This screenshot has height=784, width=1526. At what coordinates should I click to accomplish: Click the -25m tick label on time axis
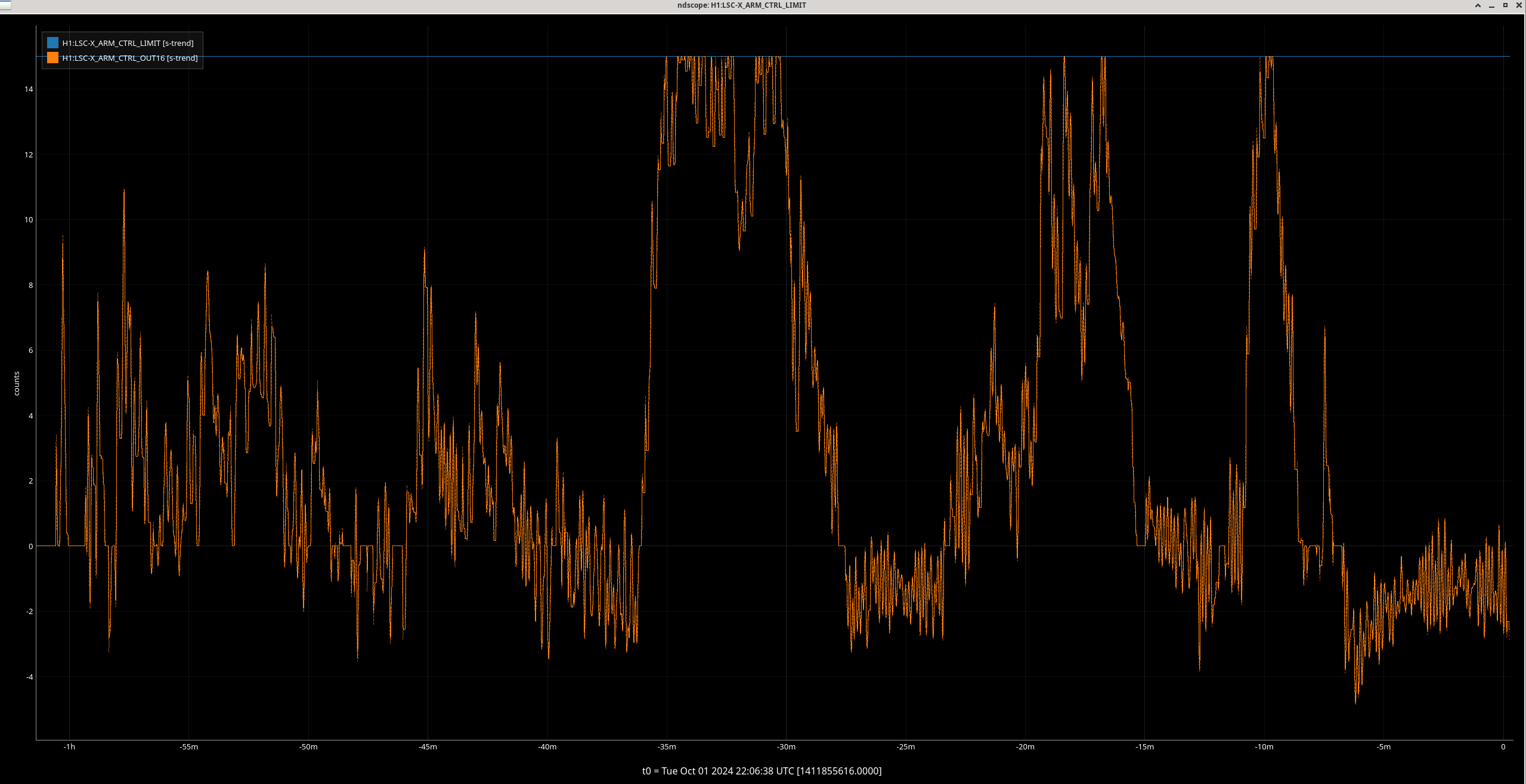pyautogui.click(x=906, y=747)
